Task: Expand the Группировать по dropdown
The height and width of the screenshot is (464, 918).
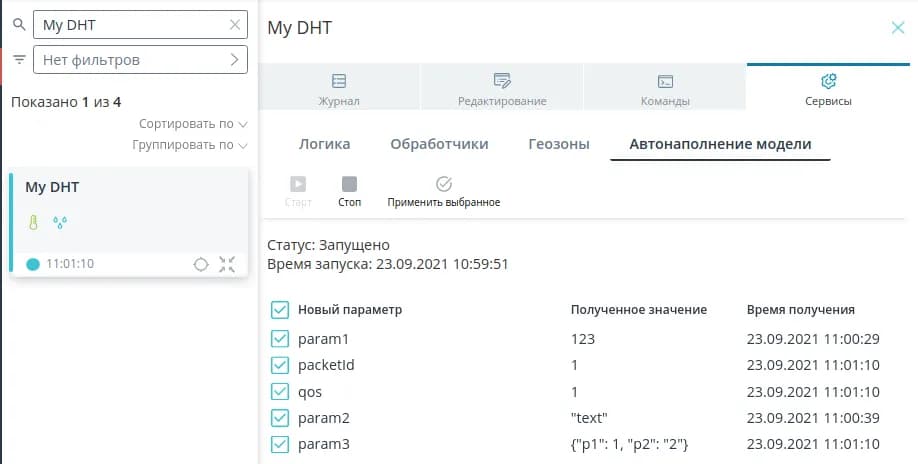Action: coord(189,145)
